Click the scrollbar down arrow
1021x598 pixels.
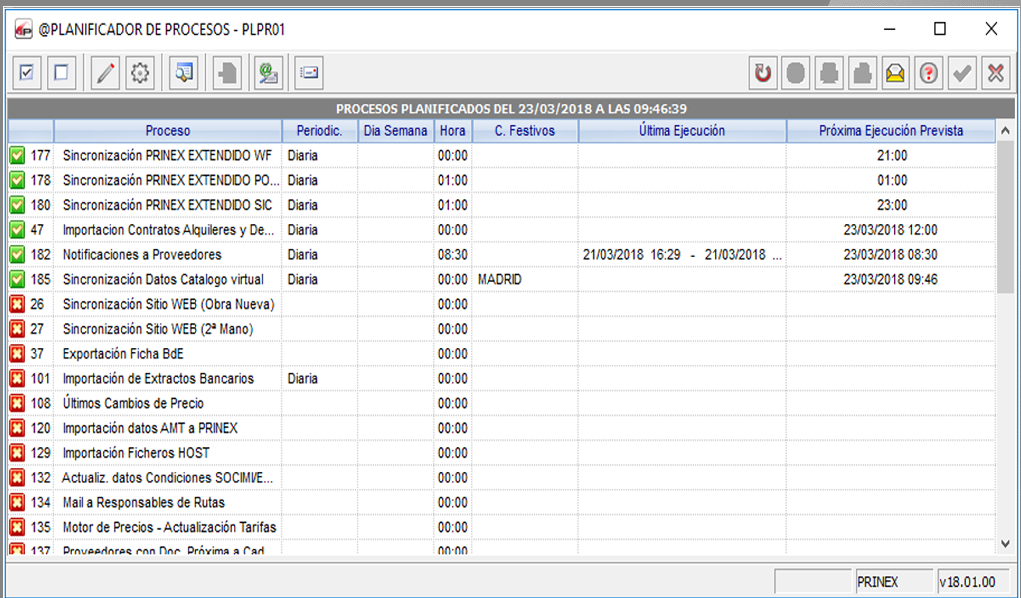(1006, 543)
